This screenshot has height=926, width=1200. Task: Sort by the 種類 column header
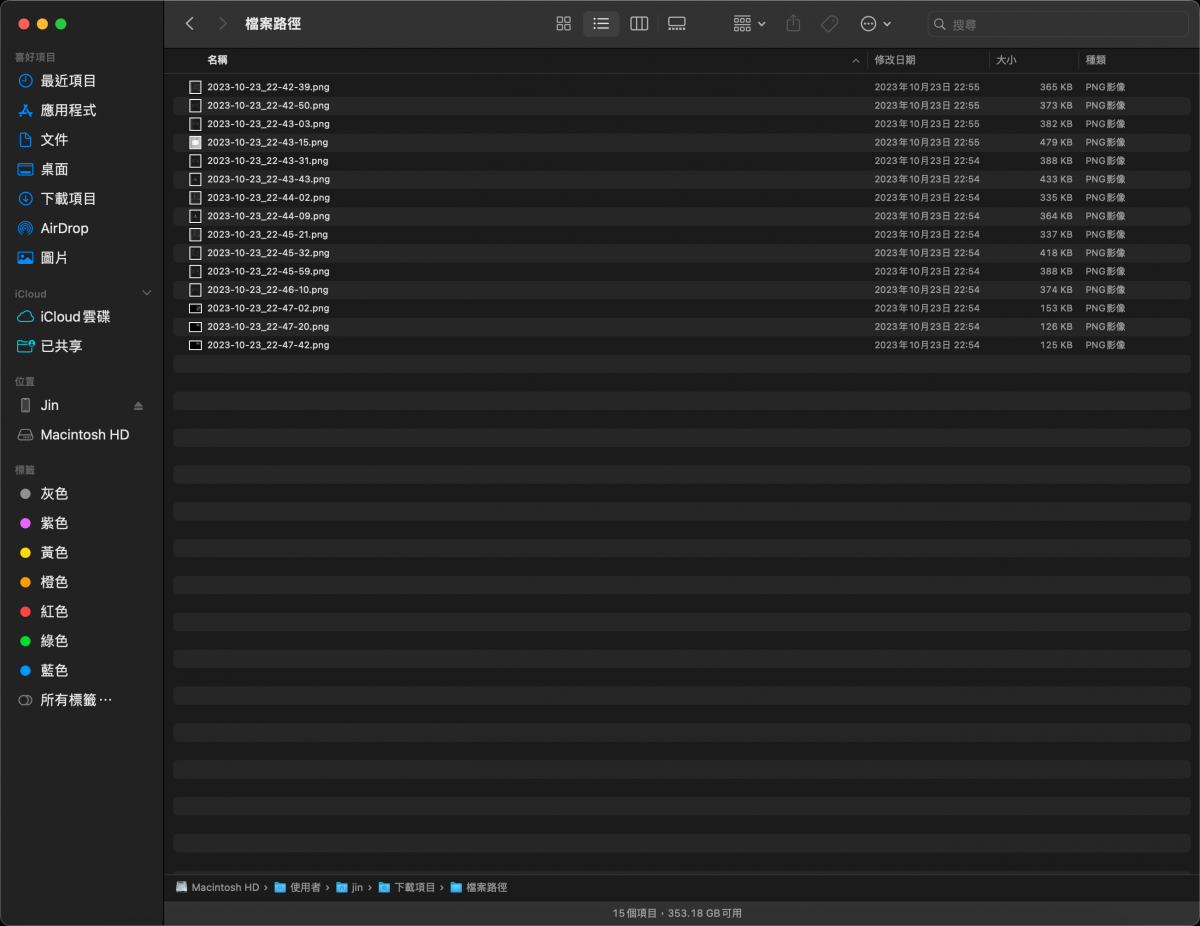pos(1096,60)
